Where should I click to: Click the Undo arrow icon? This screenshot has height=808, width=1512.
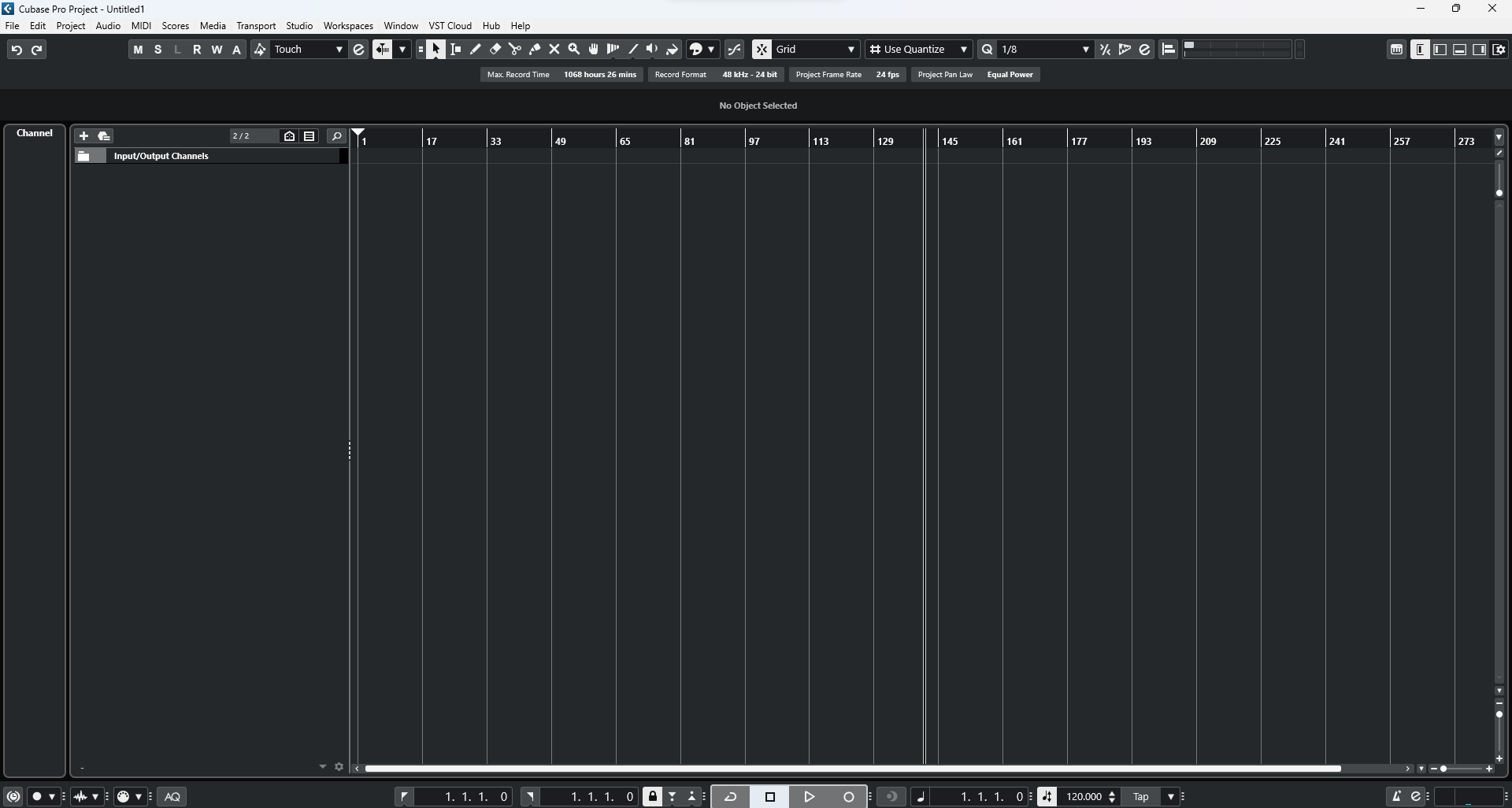[x=16, y=50]
